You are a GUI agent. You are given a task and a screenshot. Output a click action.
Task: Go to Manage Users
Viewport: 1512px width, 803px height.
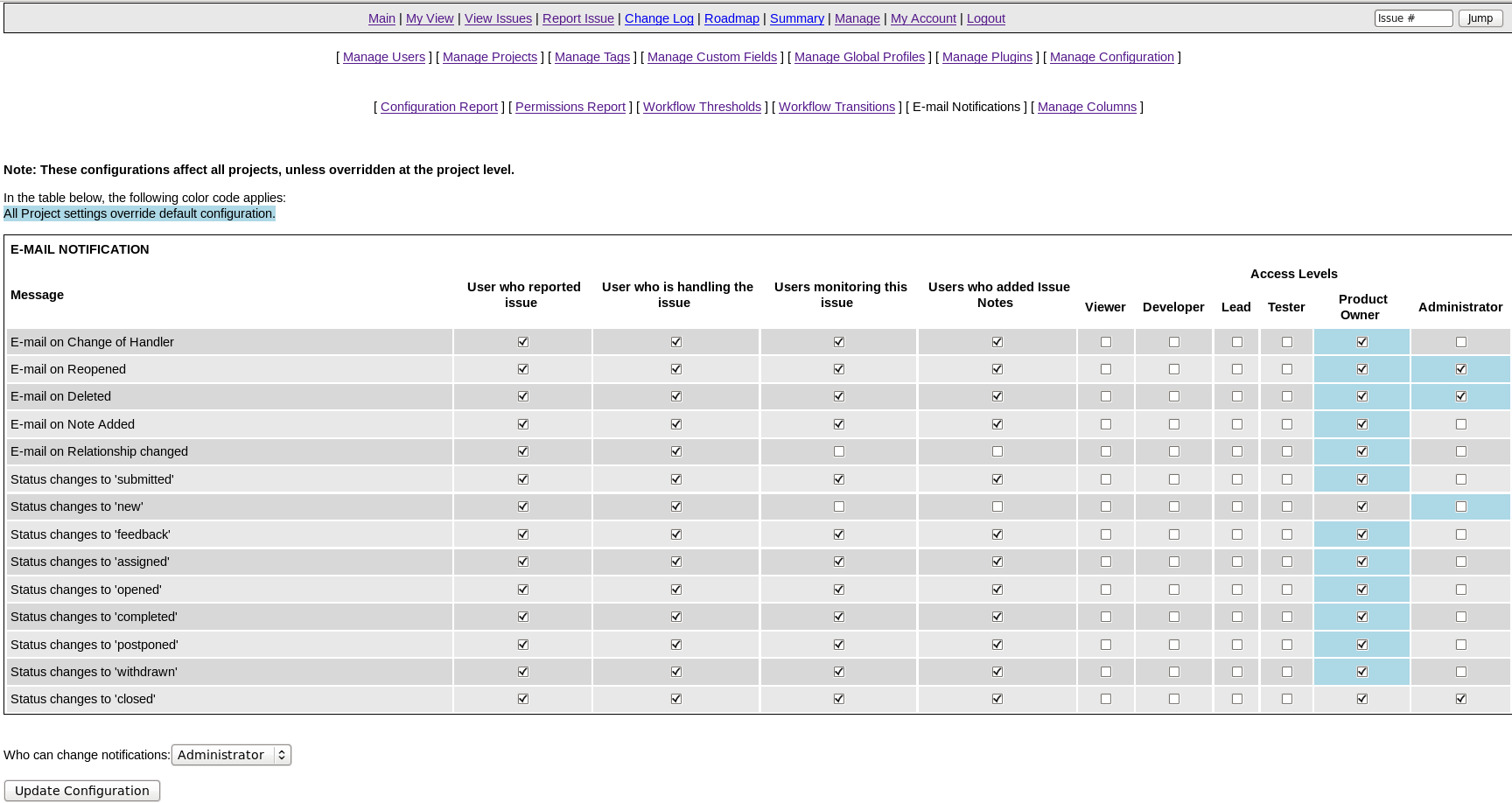coord(384,57)
